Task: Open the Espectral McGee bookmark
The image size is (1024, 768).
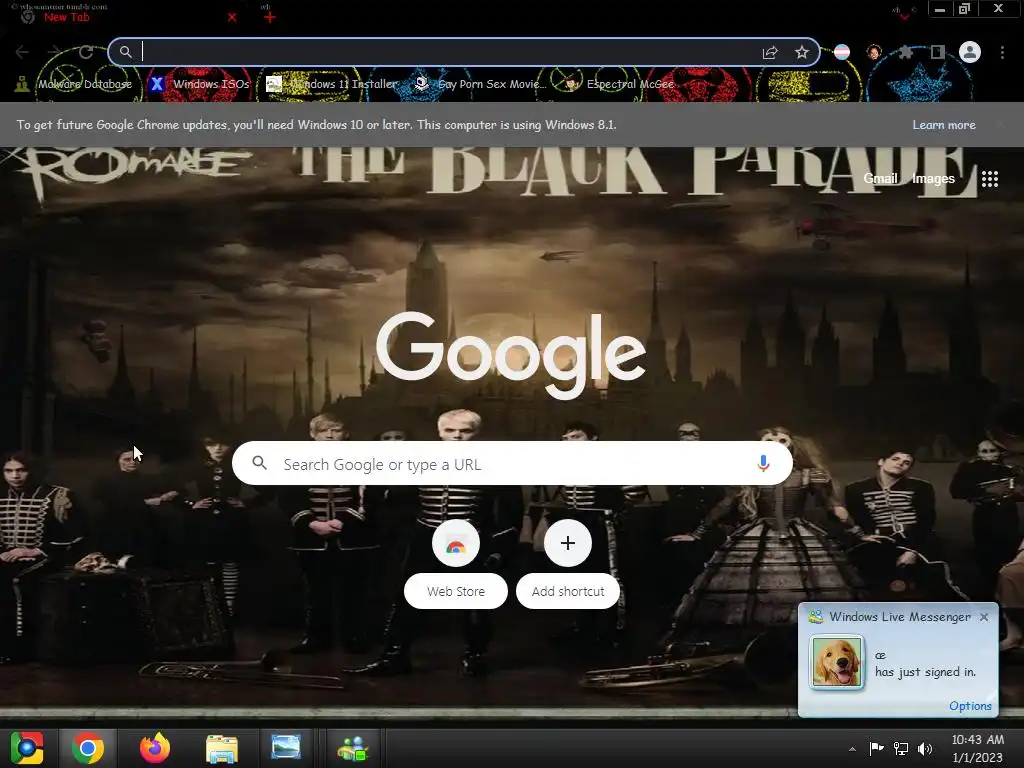Action: coord(619,84)
